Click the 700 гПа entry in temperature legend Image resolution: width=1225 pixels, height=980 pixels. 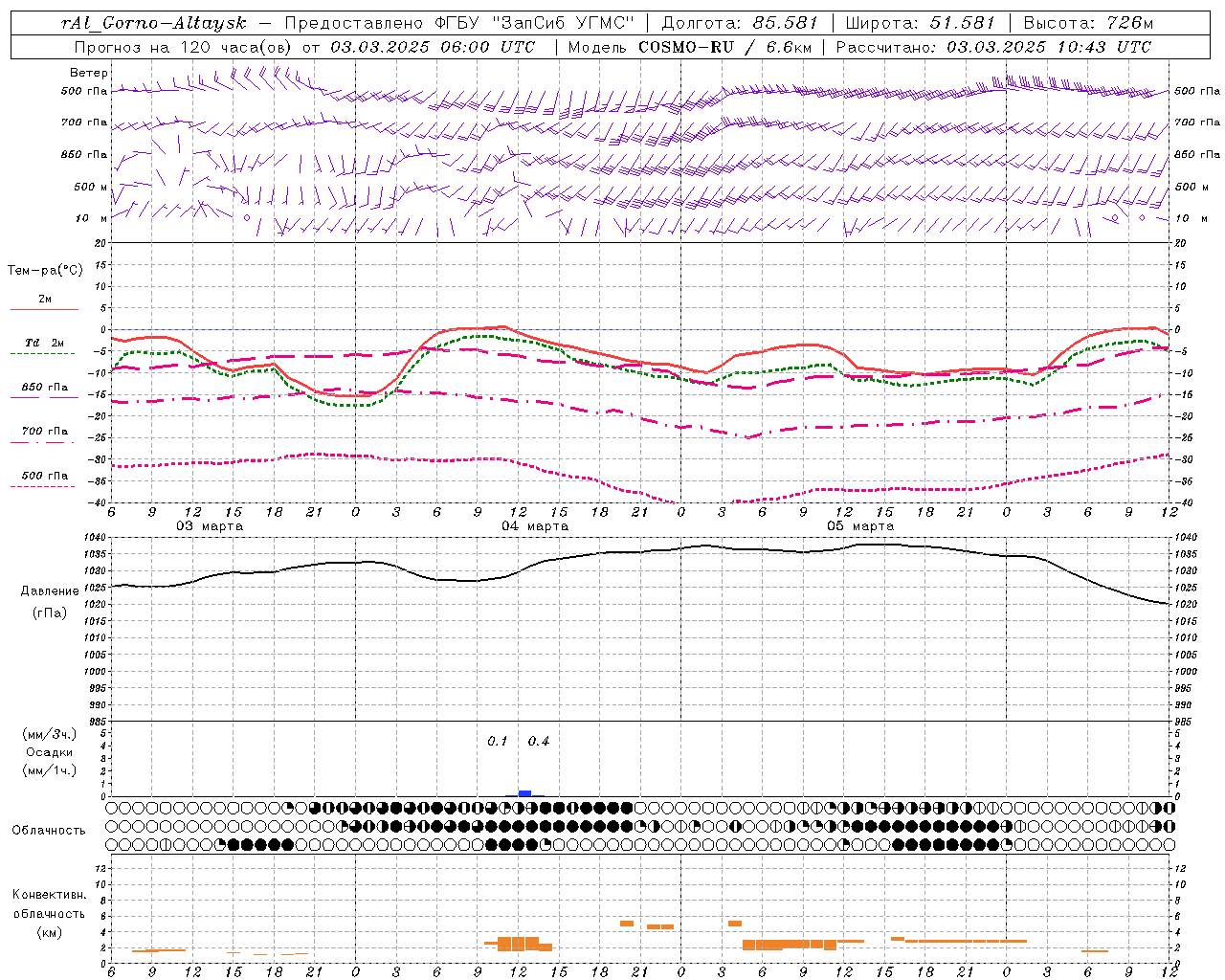pyautogui.click(x=45, y=432)
